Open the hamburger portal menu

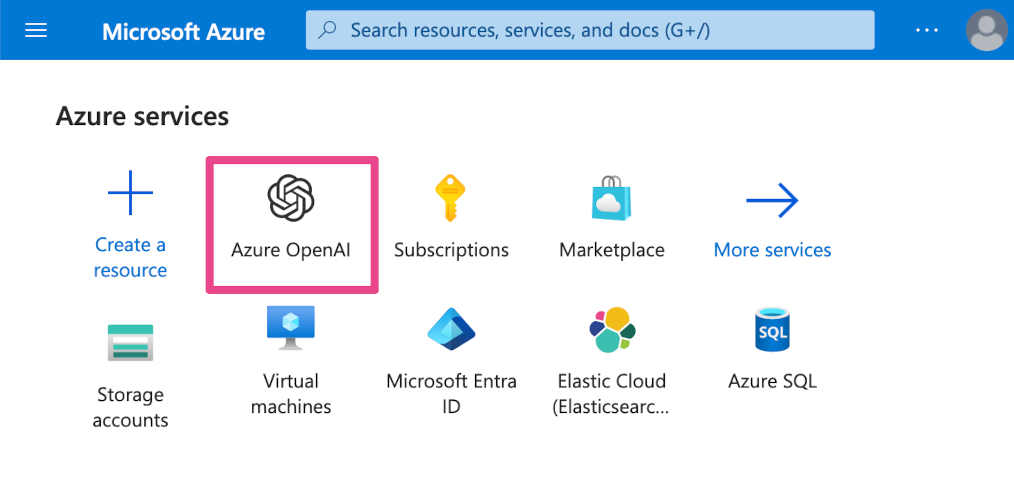pyautogui.click(x=36, y=31)
